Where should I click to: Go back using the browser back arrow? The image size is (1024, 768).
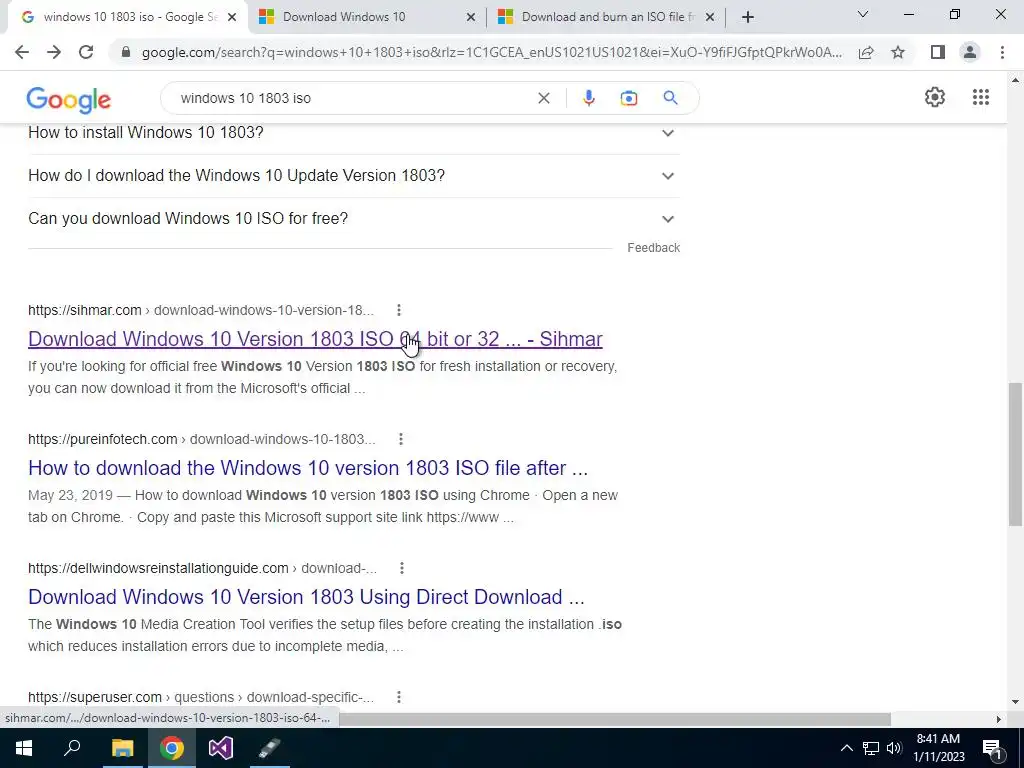coord(22,52)
